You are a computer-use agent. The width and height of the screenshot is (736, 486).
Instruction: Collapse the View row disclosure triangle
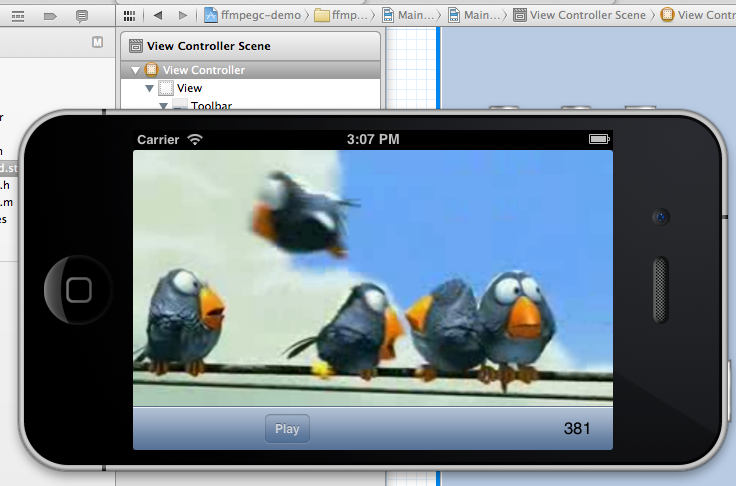[x=150, y=88]
